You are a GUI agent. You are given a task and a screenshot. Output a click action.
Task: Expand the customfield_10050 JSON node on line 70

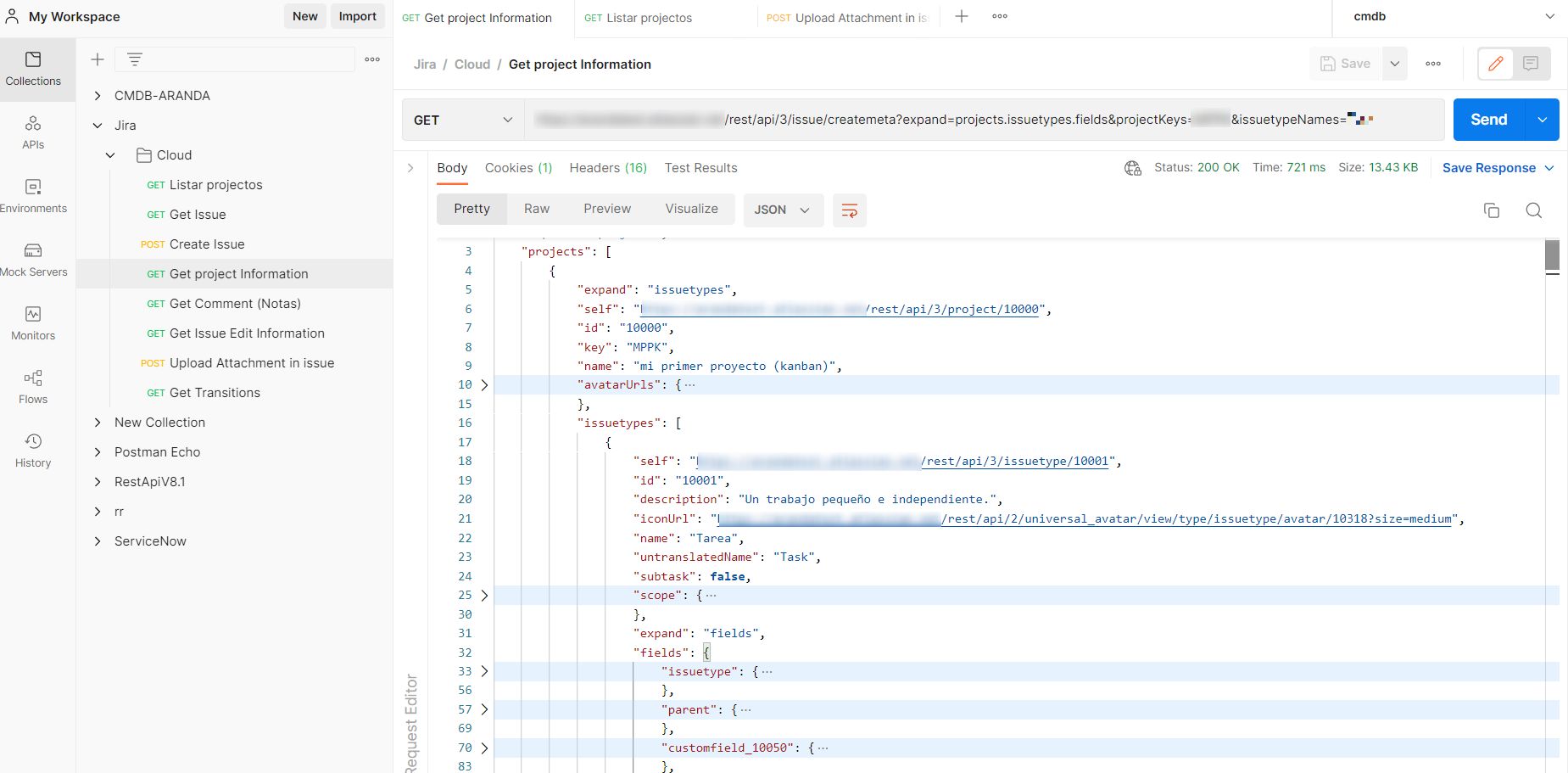click(485, 748)
